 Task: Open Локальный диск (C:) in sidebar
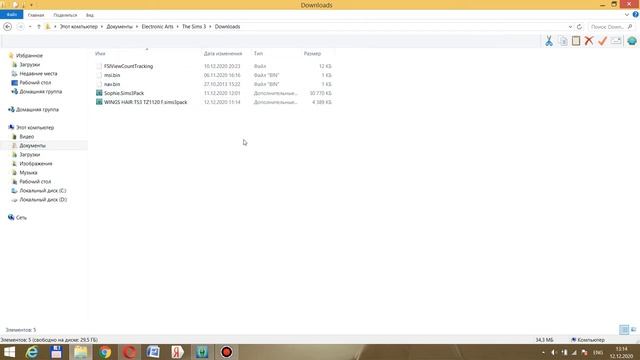pos(43,190)
